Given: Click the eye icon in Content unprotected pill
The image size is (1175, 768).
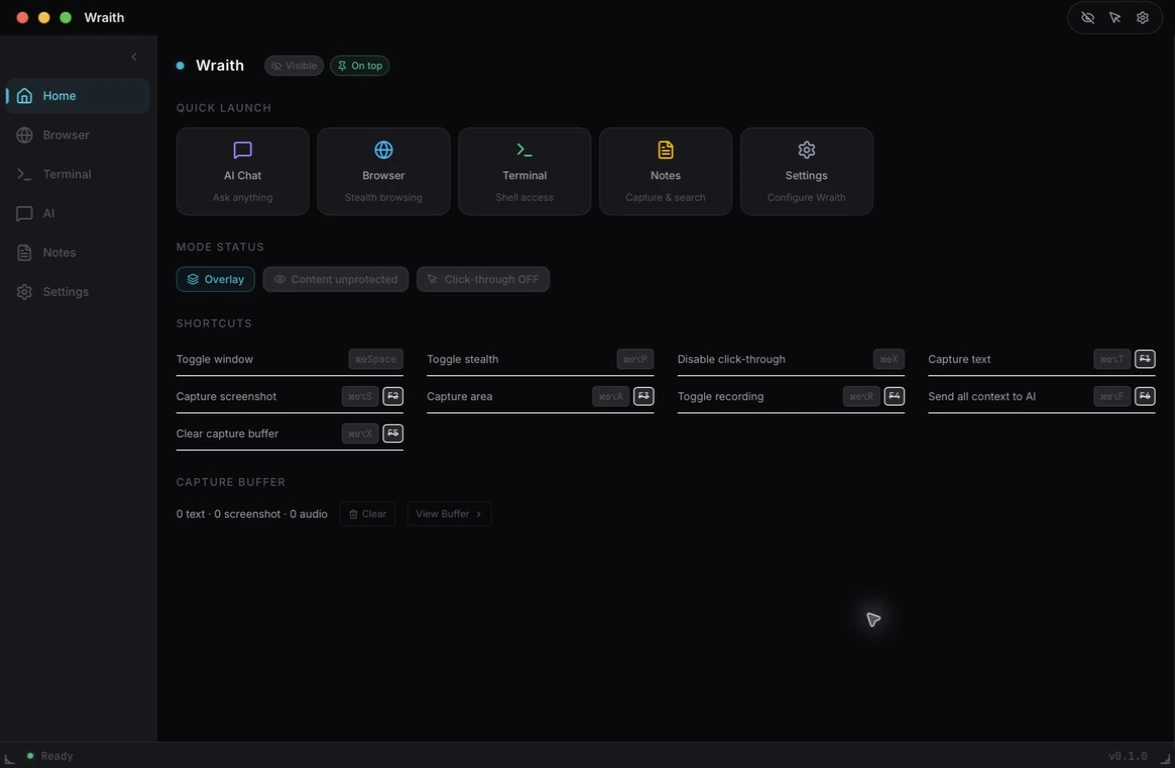Looking at the screenshot, I should (280, 279).
